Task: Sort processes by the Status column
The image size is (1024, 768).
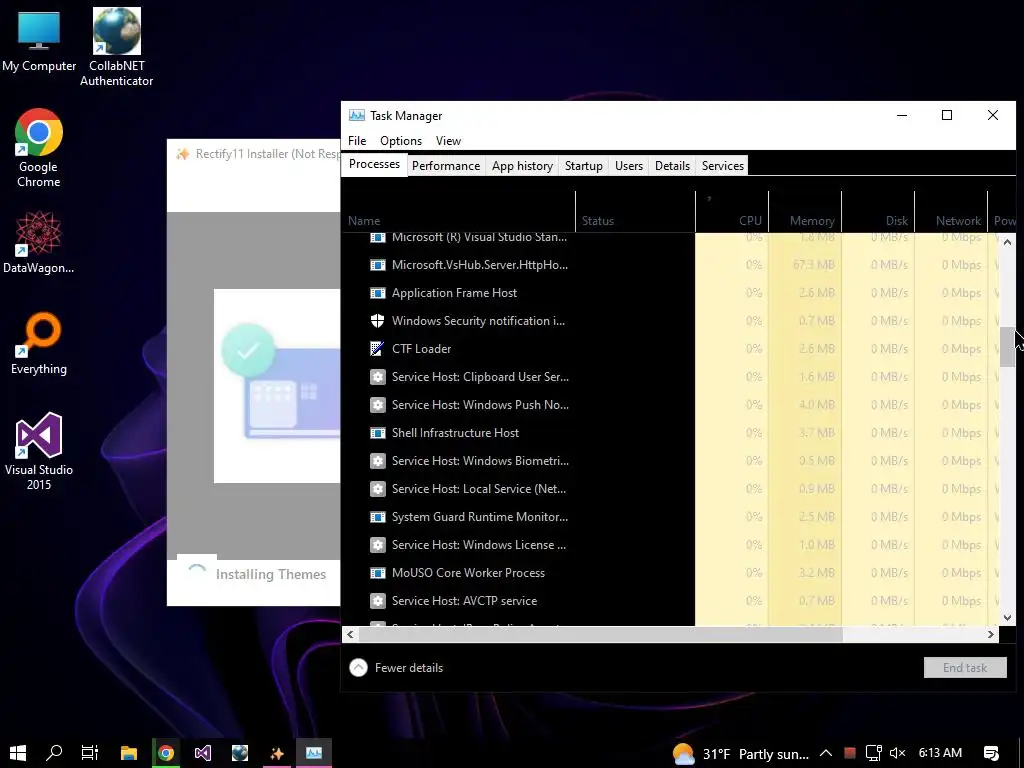Action: (x=635, y=212)
